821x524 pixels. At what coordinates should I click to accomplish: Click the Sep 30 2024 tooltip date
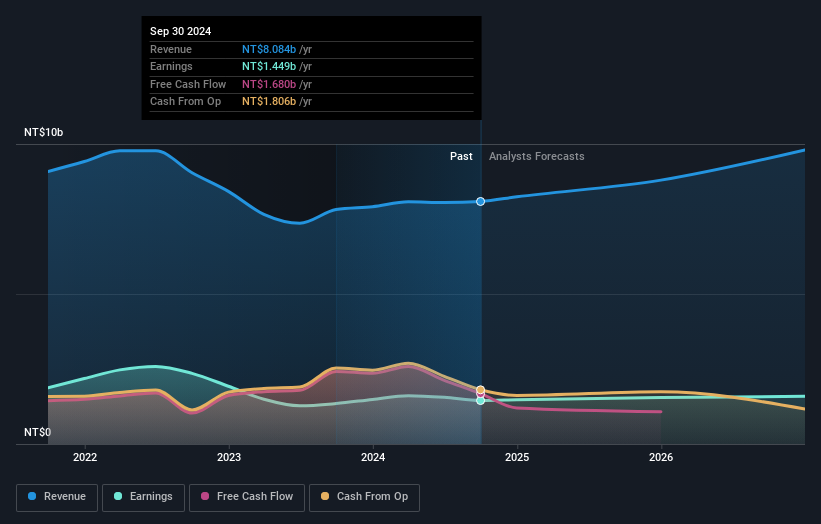[x=181, y=31]
